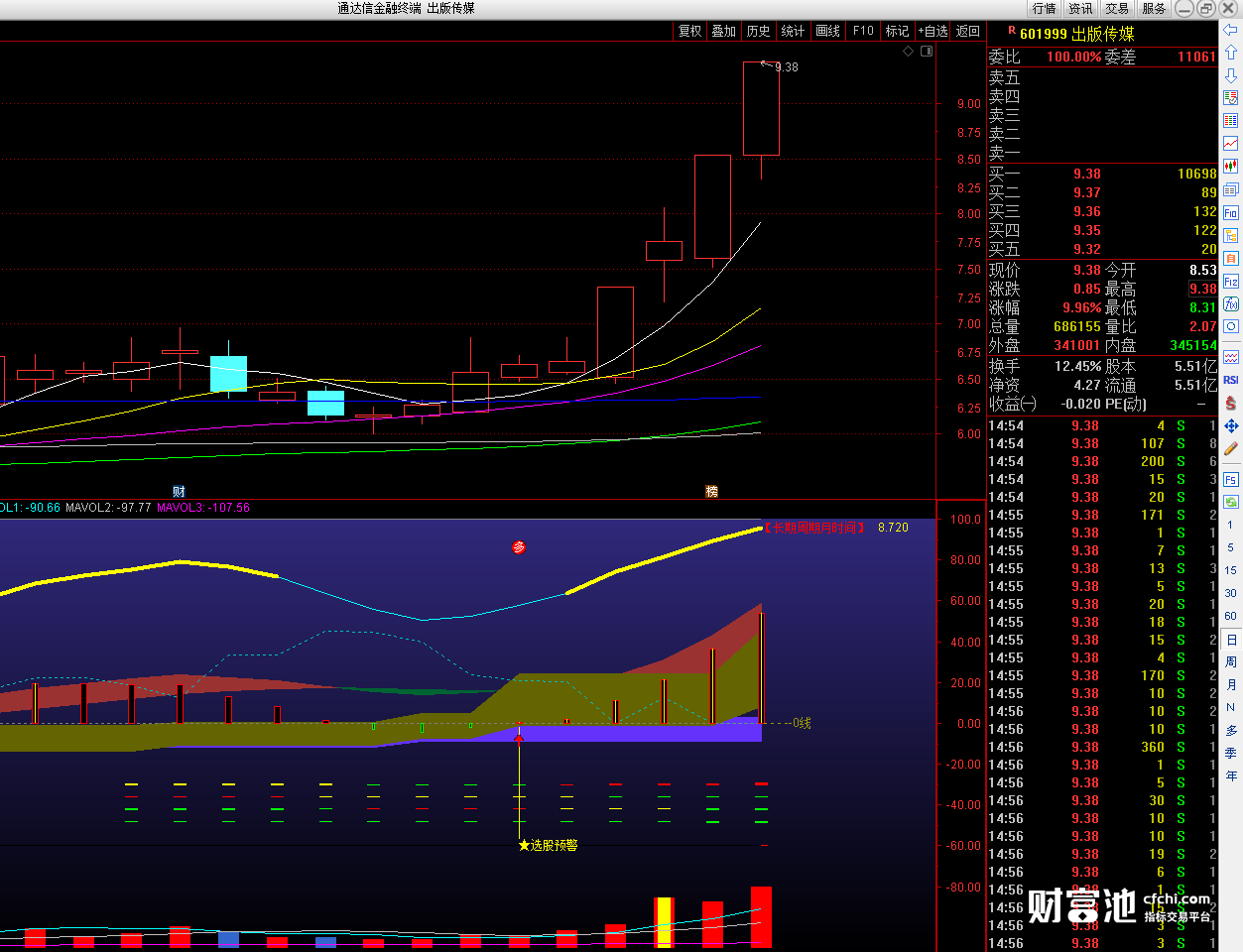Select the monthly 月 period
This screenshot has height=952, width=1243.
point(1231,685)
